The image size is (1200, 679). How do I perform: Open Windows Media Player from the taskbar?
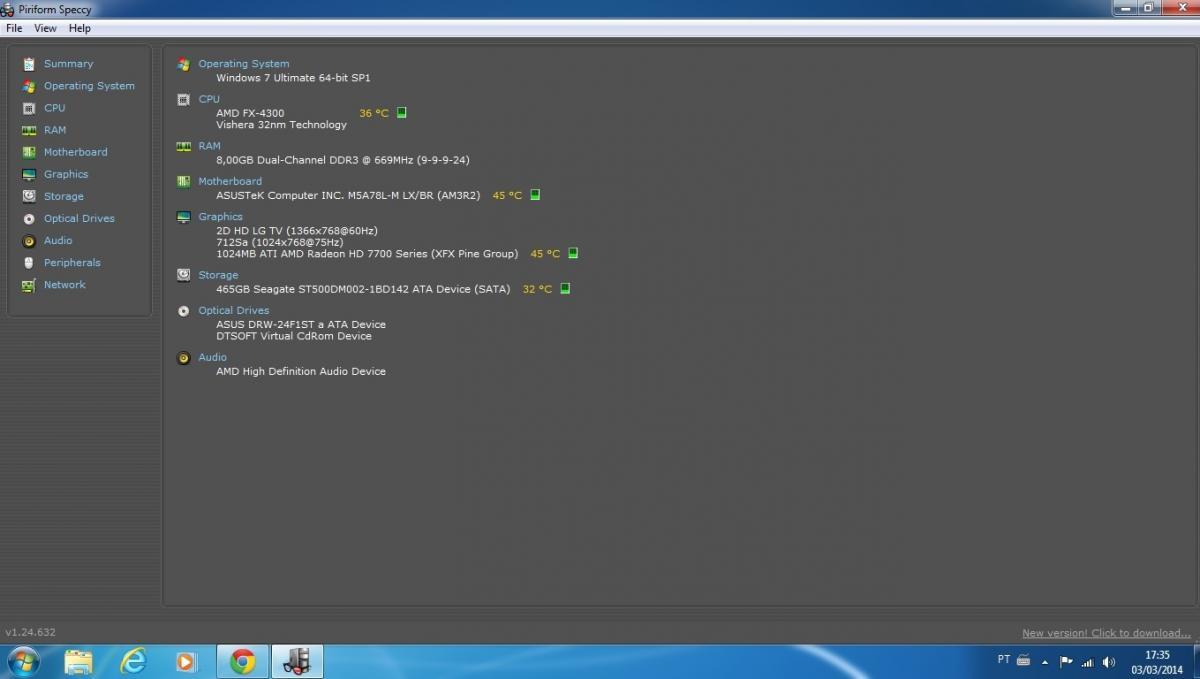click(x=186, y=662)
